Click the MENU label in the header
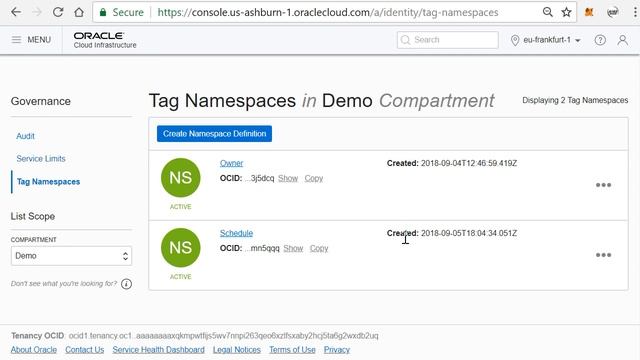Viewport: 640px width, 360px height. 39,40
